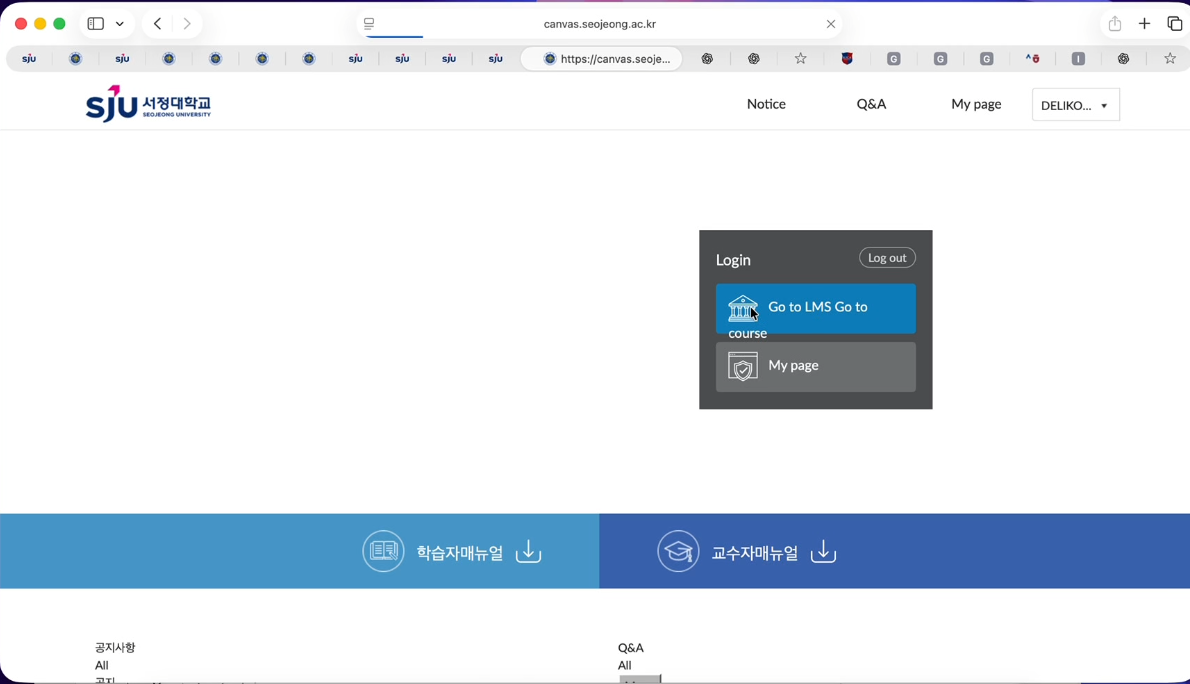Click the SJU Seojeong University logo

(x=148, y=103)
